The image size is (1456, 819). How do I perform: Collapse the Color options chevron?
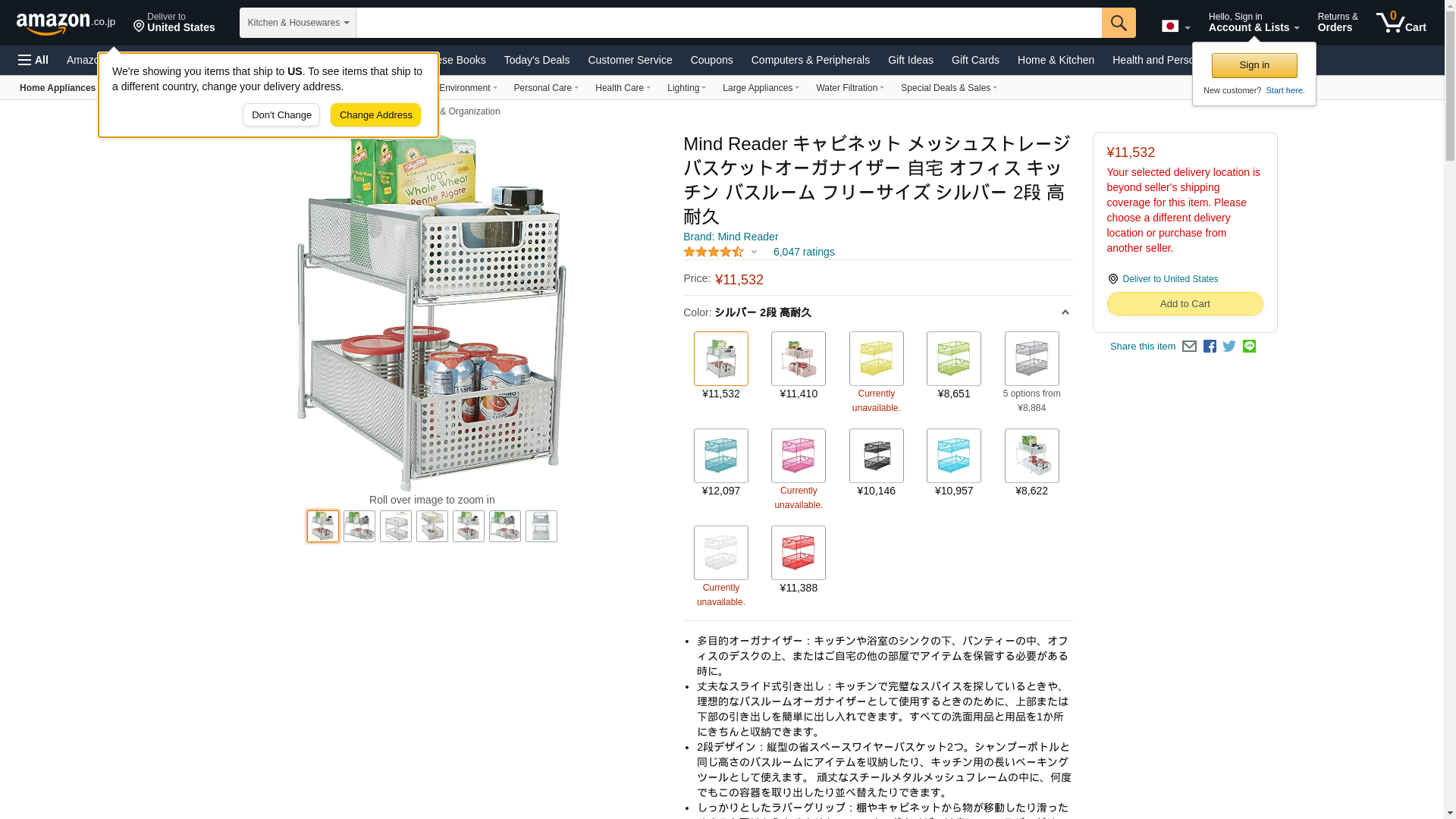click(x=1065, y=312)
